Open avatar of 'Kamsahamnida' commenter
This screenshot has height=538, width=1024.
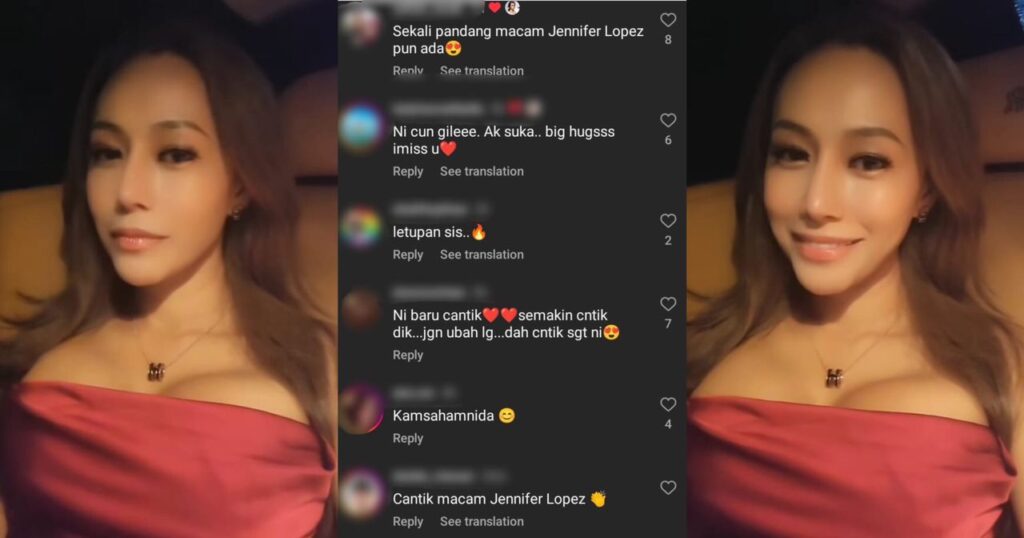click(361, 409)
